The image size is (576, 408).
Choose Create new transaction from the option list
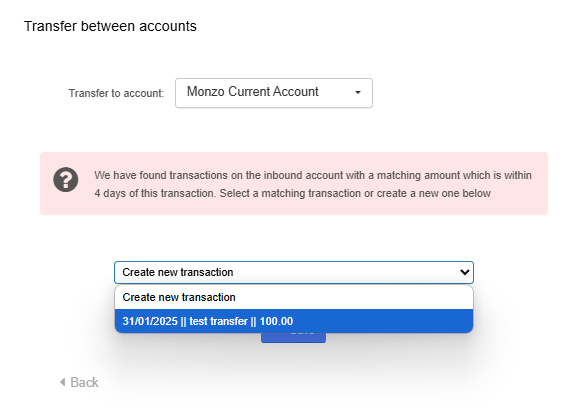tap(294, 297)
